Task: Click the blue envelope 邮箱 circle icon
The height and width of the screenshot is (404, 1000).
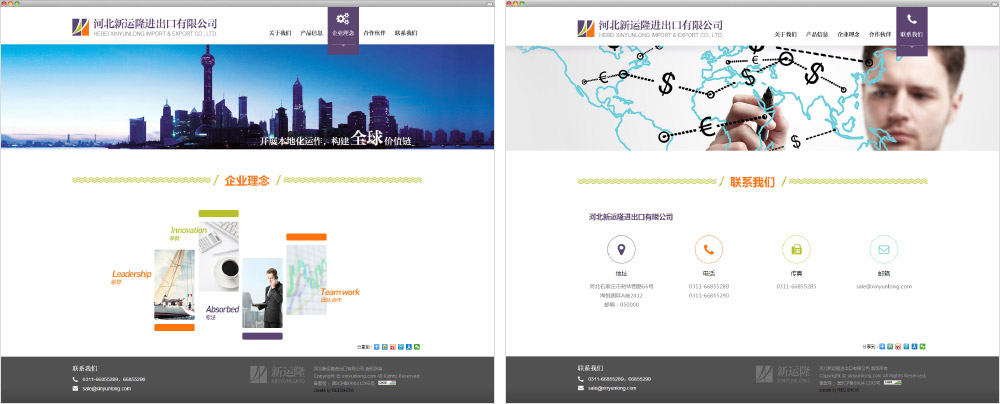Action: (883, 250)
